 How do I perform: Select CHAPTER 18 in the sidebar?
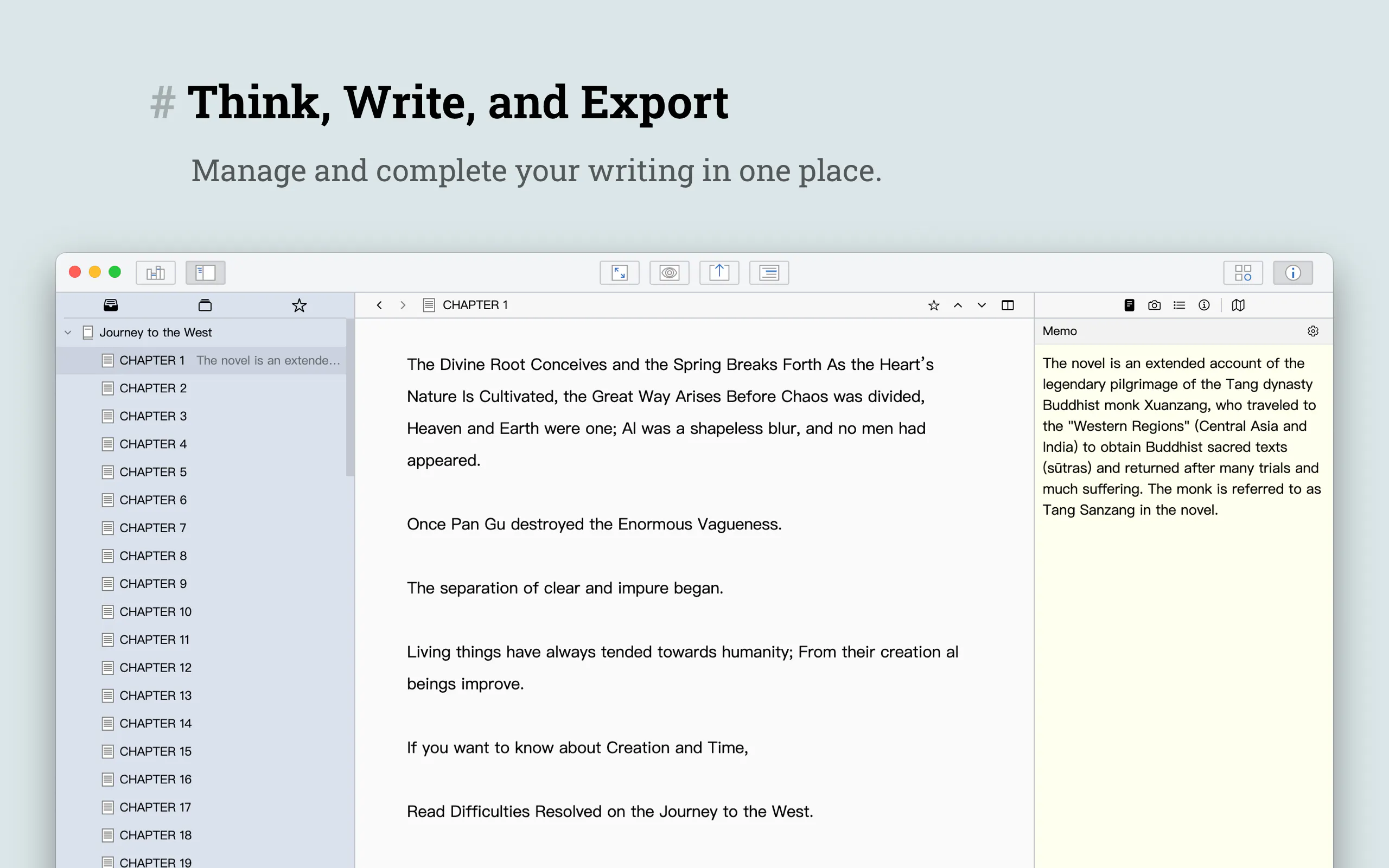click(x=201, y=835)
